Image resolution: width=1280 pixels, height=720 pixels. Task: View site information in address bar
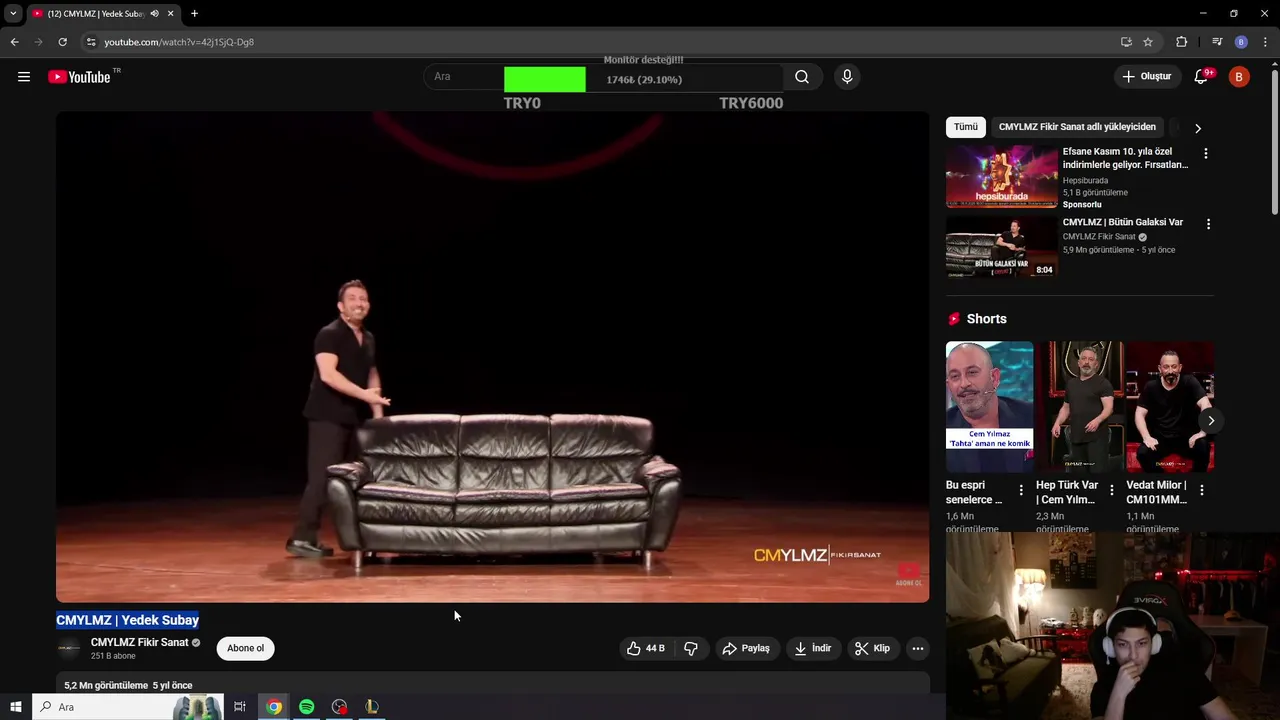91,42
